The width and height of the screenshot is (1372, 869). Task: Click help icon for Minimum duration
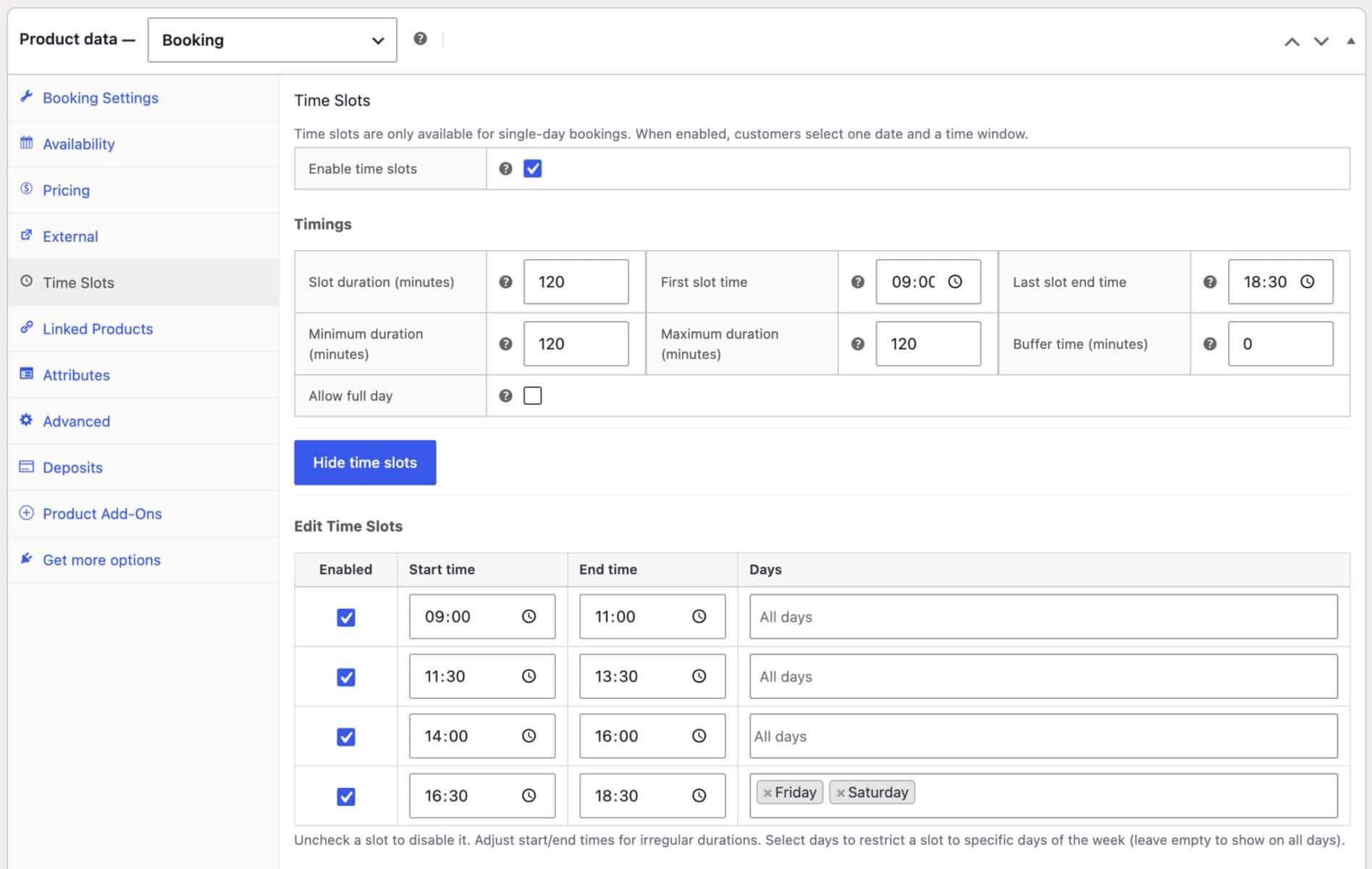coord(505,344)
